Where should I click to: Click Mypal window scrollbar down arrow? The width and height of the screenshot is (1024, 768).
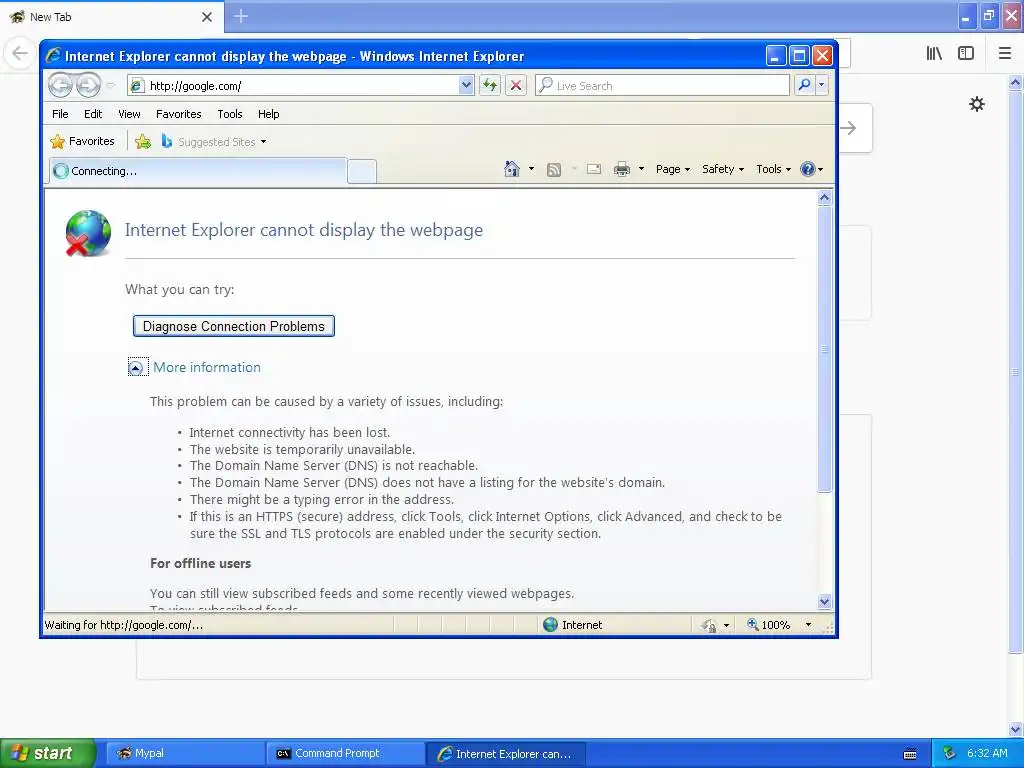click(1016, 729)
